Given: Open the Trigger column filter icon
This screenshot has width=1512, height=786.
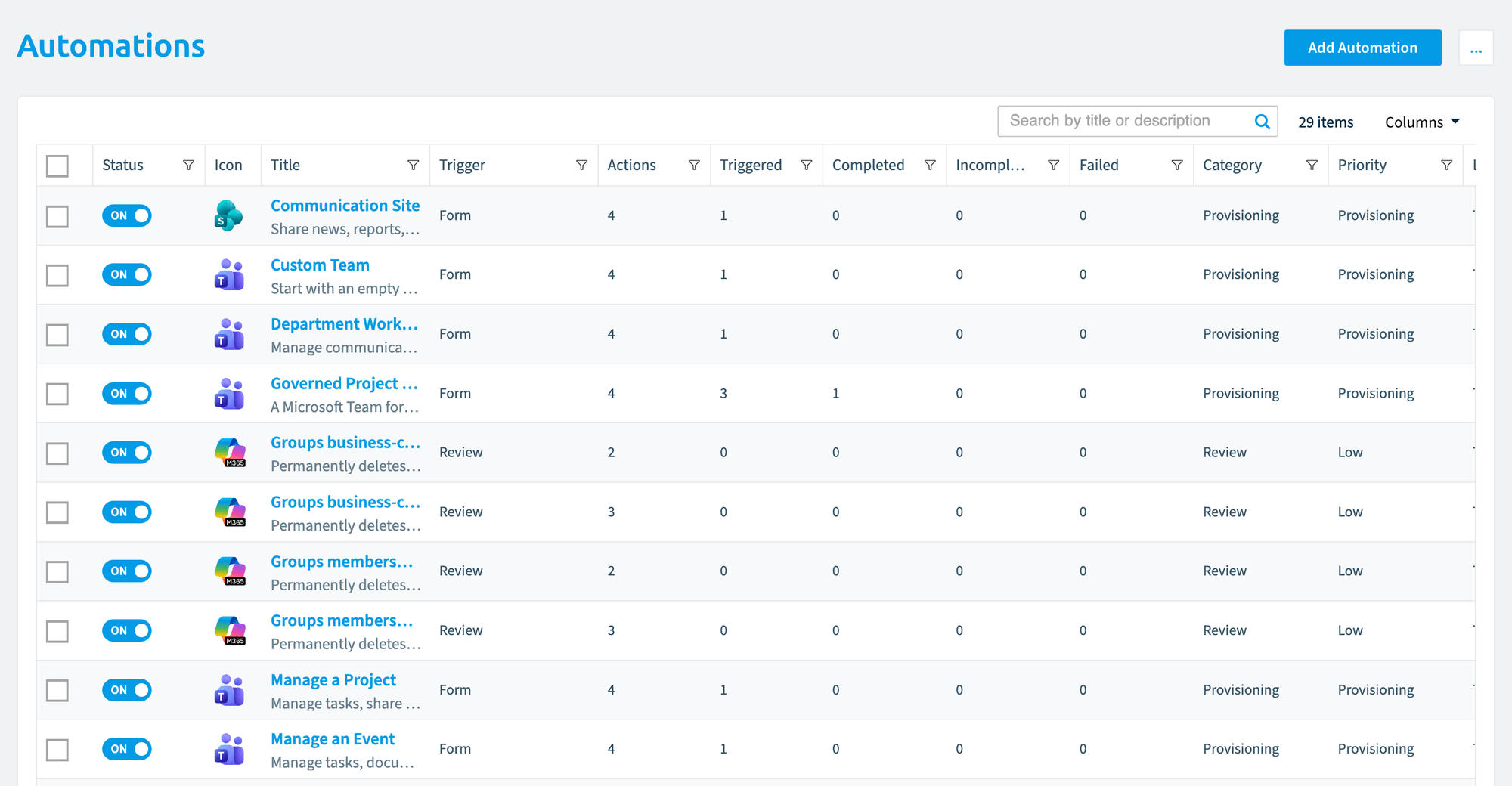Looking at the screenshot, I should pos(581,166).
